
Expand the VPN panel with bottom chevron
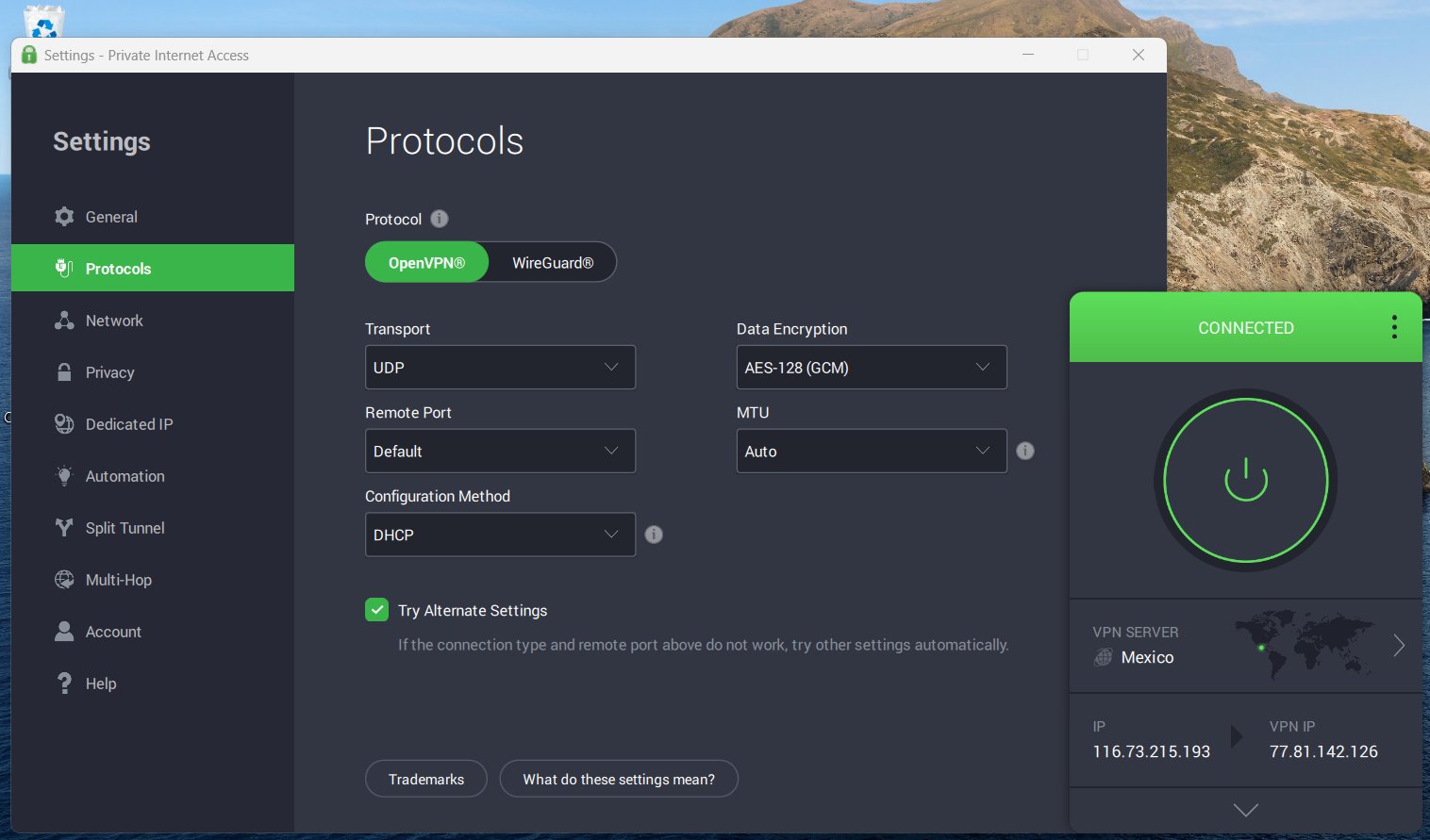[1245, 810]
